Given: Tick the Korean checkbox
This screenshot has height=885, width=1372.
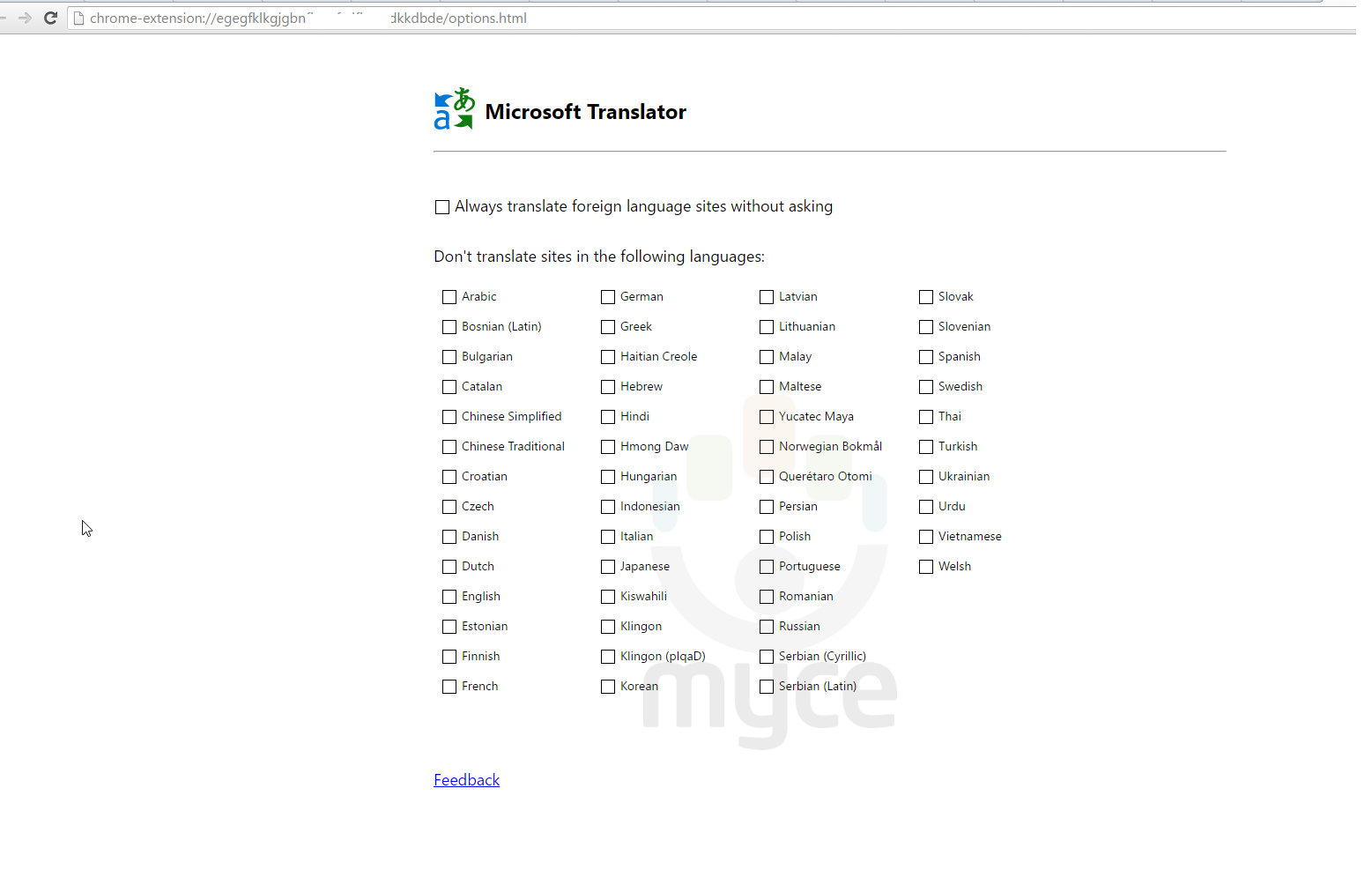Looking at the screenshot, I should (x=608, y=687).
